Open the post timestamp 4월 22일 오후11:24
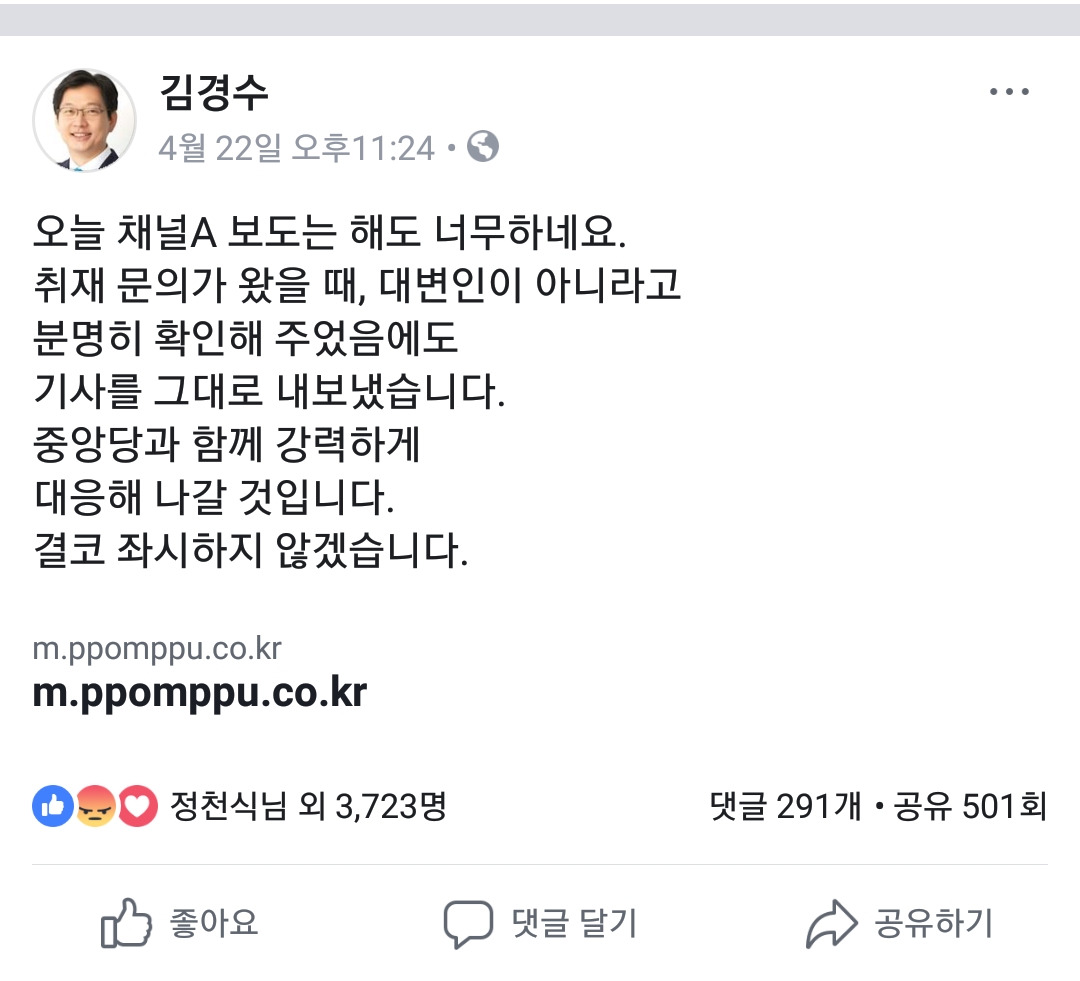 pyautogui.click(x=297, y=147)
